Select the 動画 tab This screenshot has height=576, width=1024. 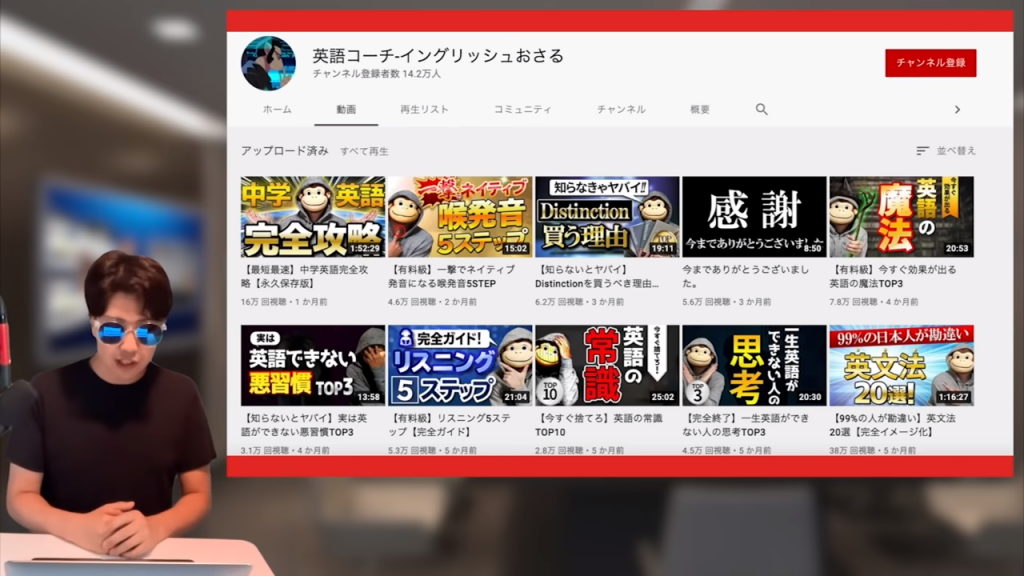(346, 109)
